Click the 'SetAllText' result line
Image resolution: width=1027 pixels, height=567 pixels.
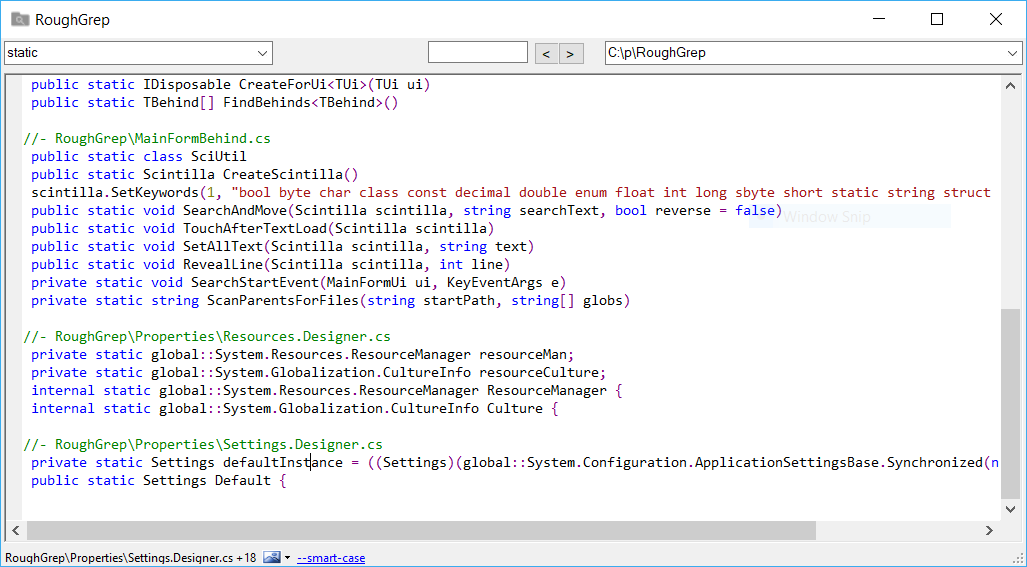click(x=283, y=246)
